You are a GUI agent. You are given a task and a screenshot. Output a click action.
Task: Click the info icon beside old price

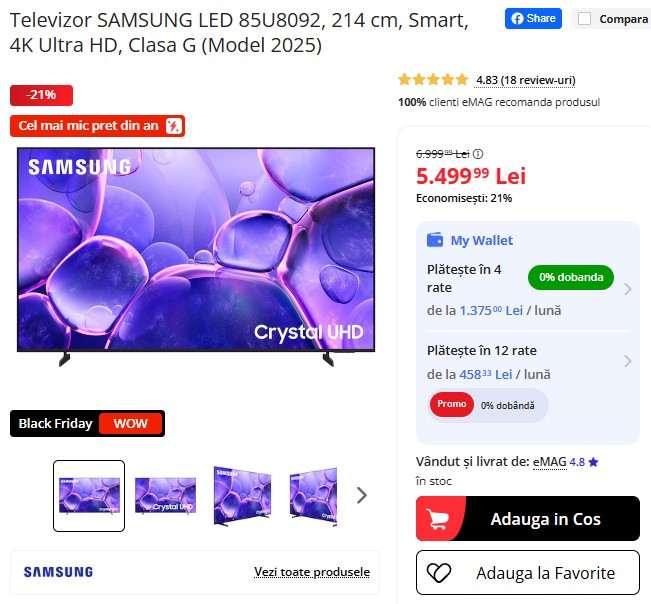[x=478, y=154]
